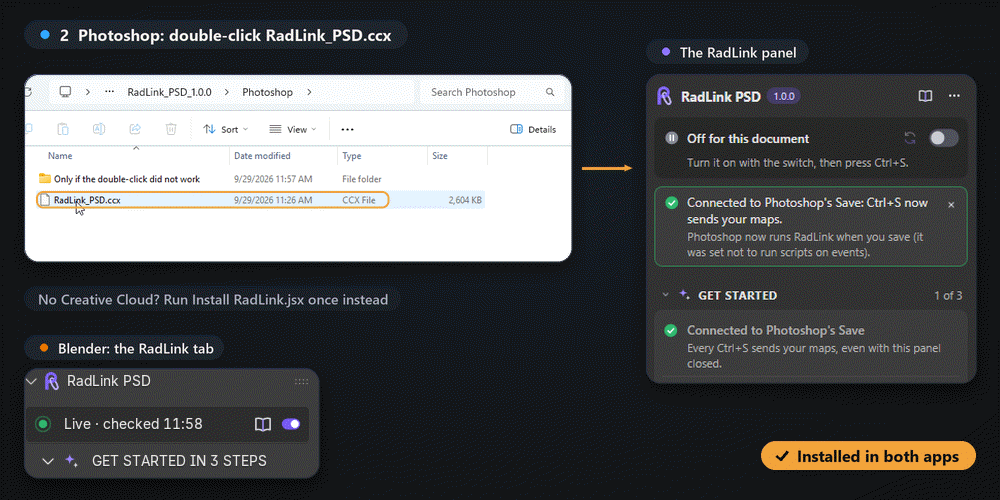This screenshot has height=500, width=1000.
Task: Click the Paste clipboard icon in Explorer toolbar
Action: click(63, 129)
